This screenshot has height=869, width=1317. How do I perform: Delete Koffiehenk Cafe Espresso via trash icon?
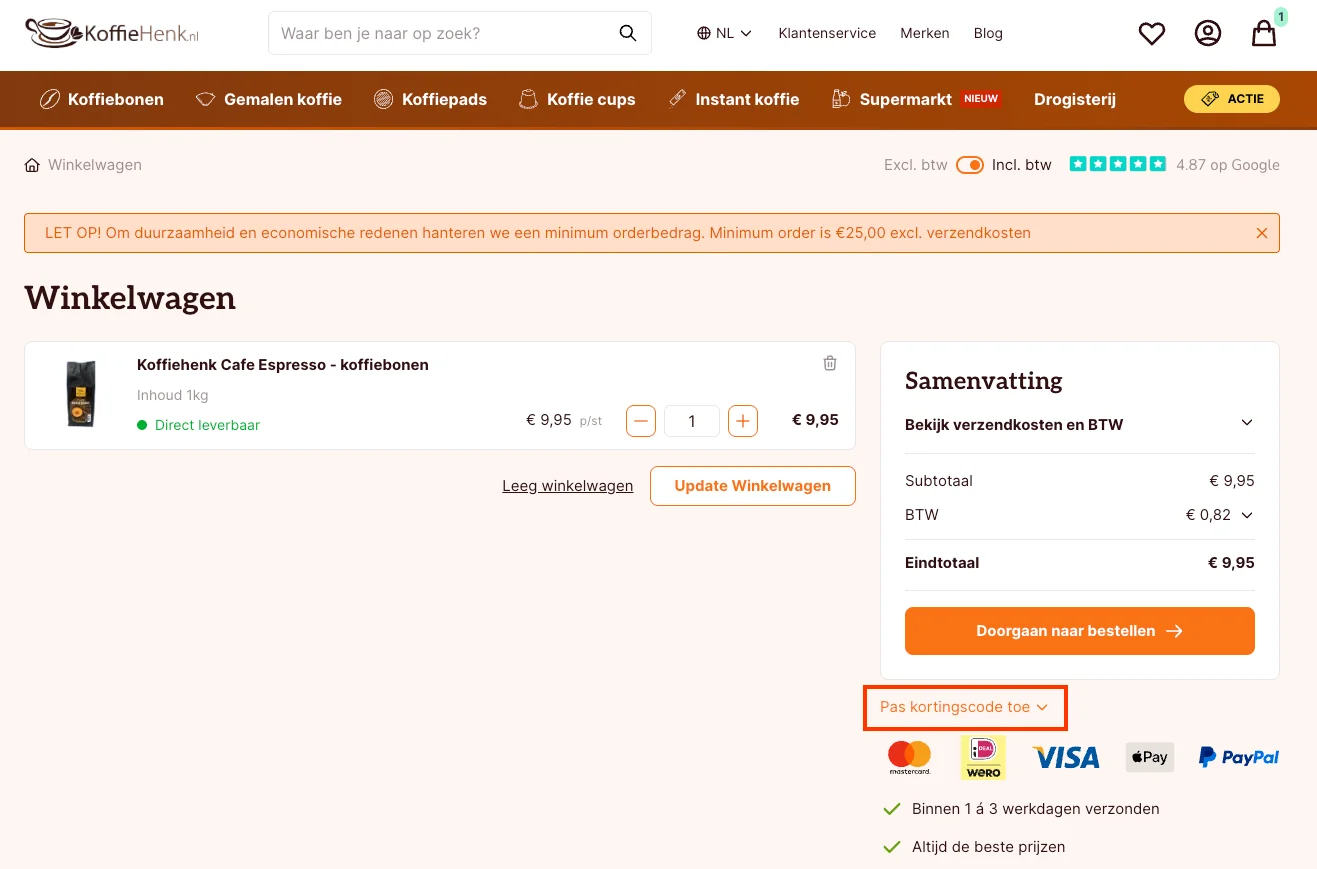[x=830, y=363]
